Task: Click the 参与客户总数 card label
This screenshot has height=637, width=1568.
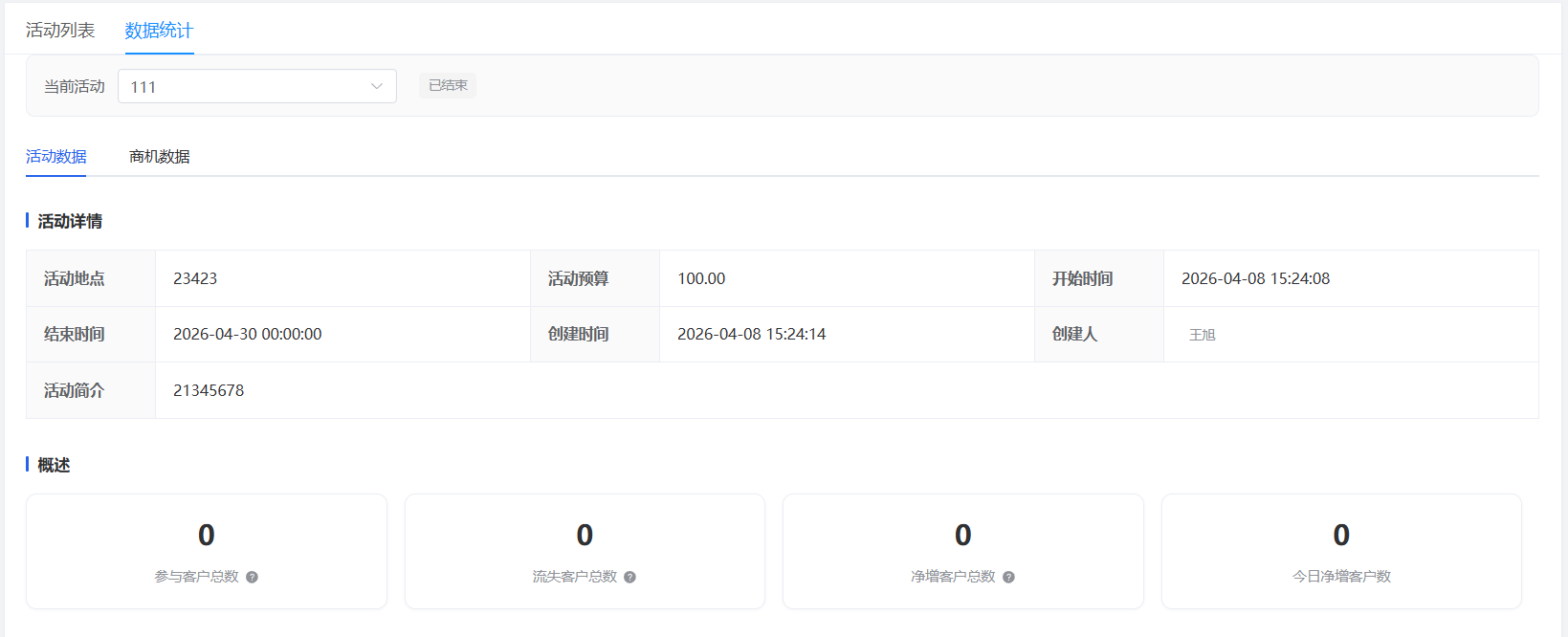Action: tap(196, 577)
